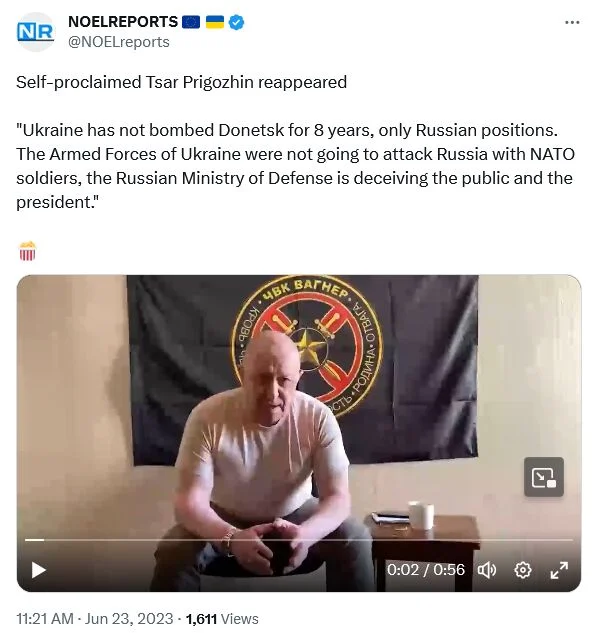This screenshot has height=643, width=598.
Task: View the 1,611 Views count
Action: click(222, 619)
